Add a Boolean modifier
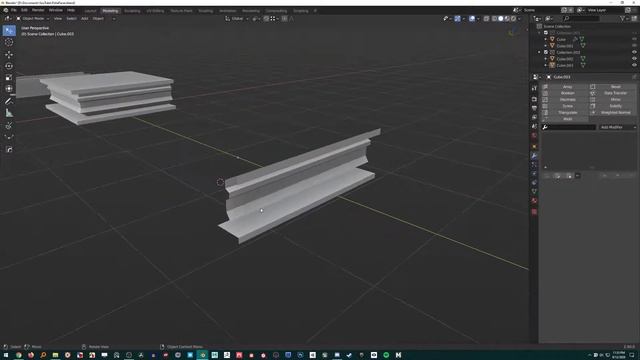 pyautogui.click(x=565, y=93)
